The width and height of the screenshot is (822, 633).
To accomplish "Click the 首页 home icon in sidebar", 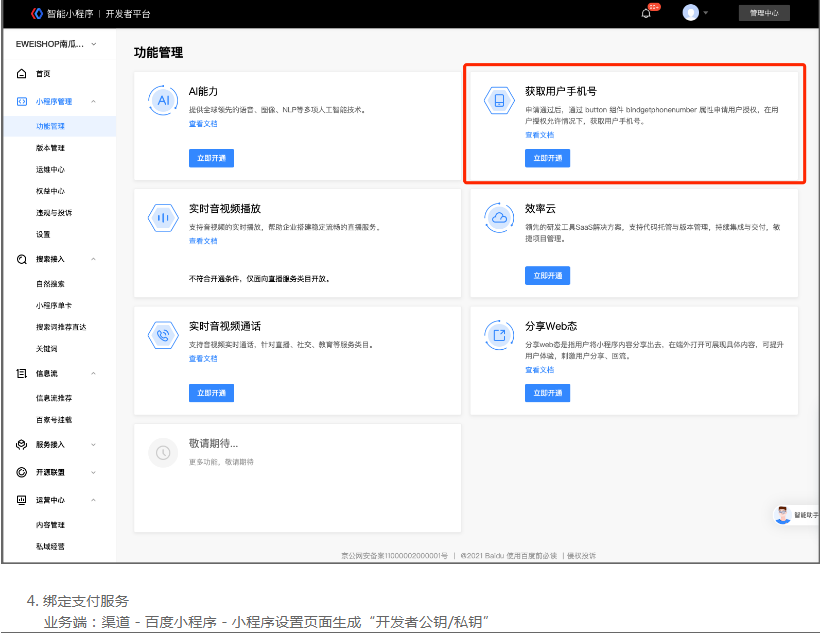I will (x=22, y=74).
